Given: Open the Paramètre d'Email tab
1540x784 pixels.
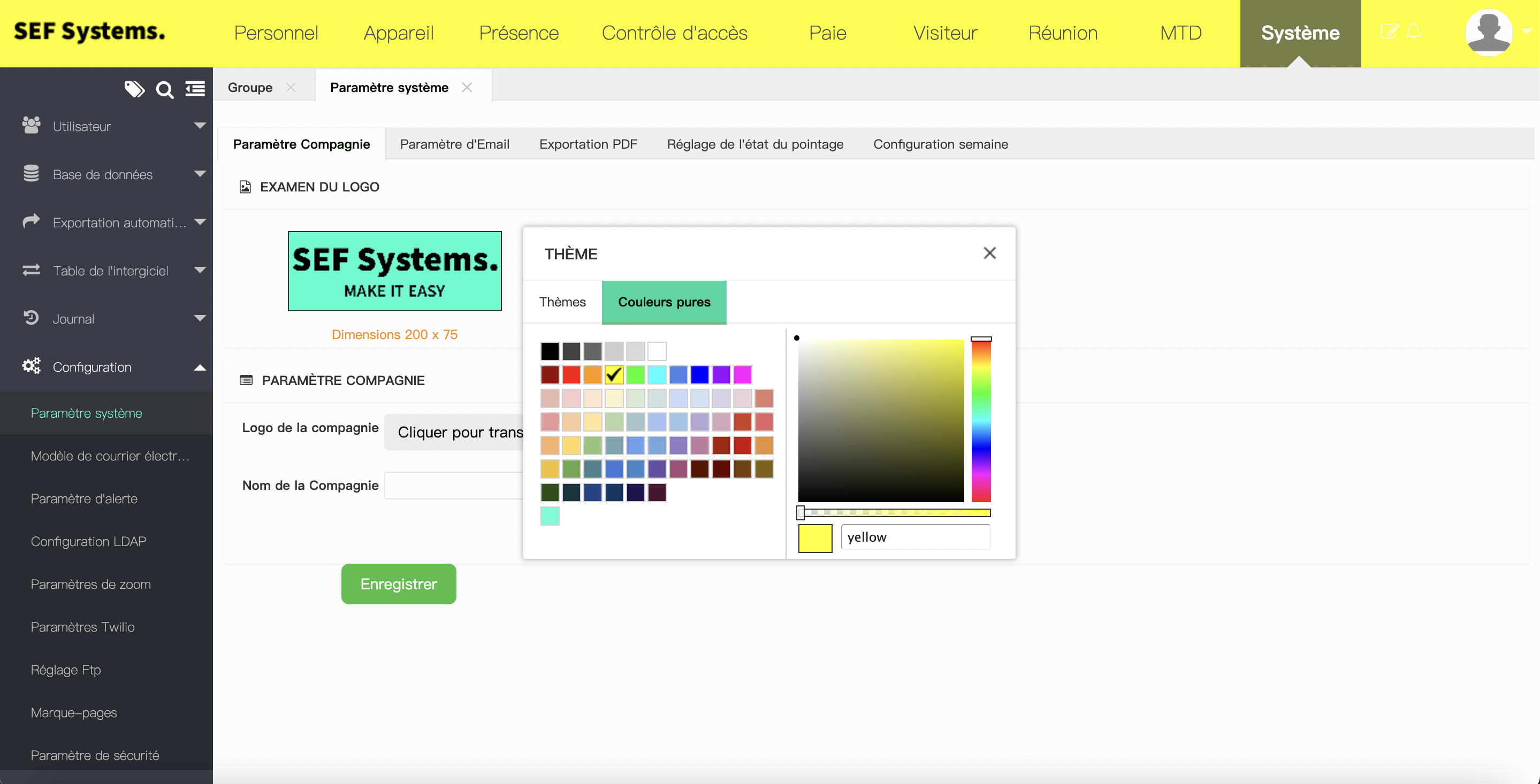Looking at the screenshot, I should [454, 144].
